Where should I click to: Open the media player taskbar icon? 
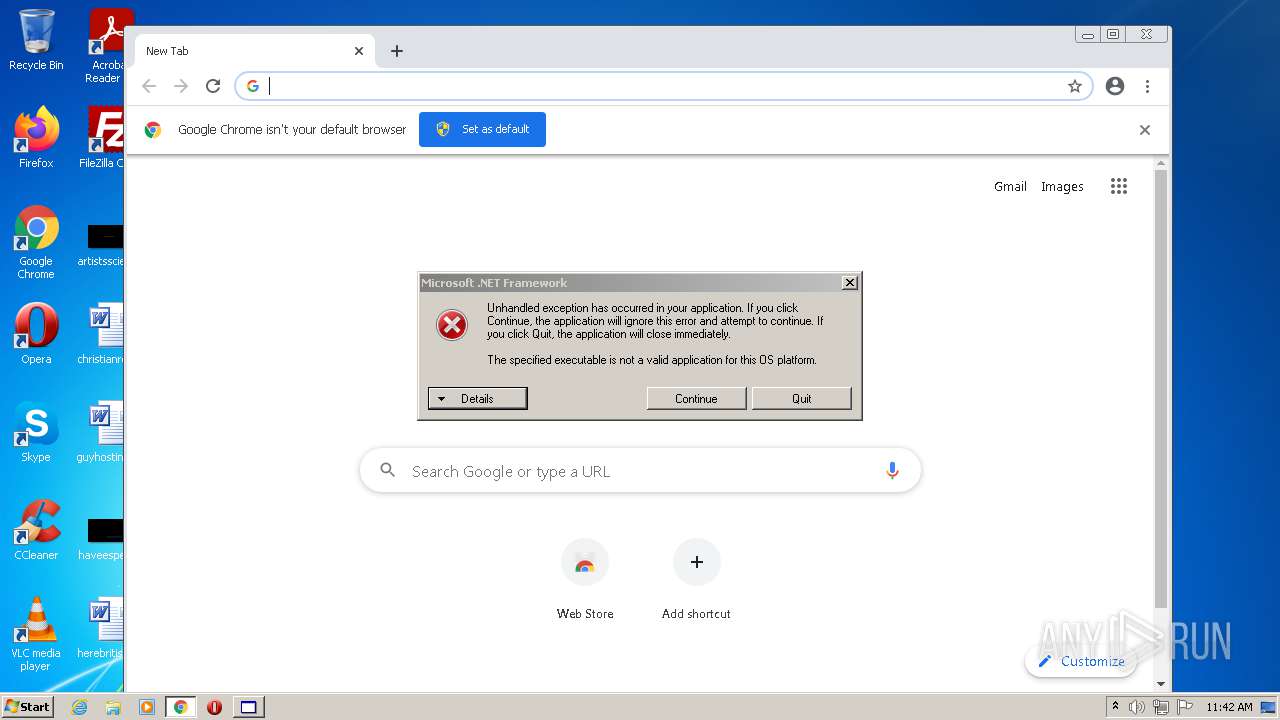pyautogui.click(x=147, y=707)
